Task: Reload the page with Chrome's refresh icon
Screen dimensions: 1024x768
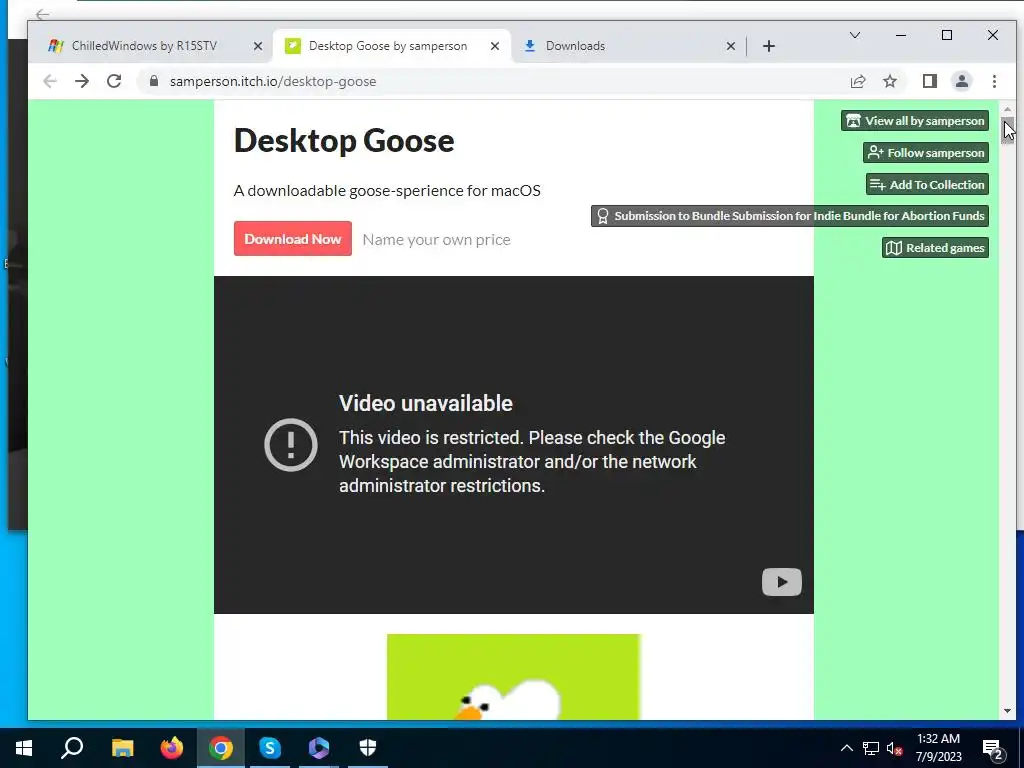Action: click(114, 81)
